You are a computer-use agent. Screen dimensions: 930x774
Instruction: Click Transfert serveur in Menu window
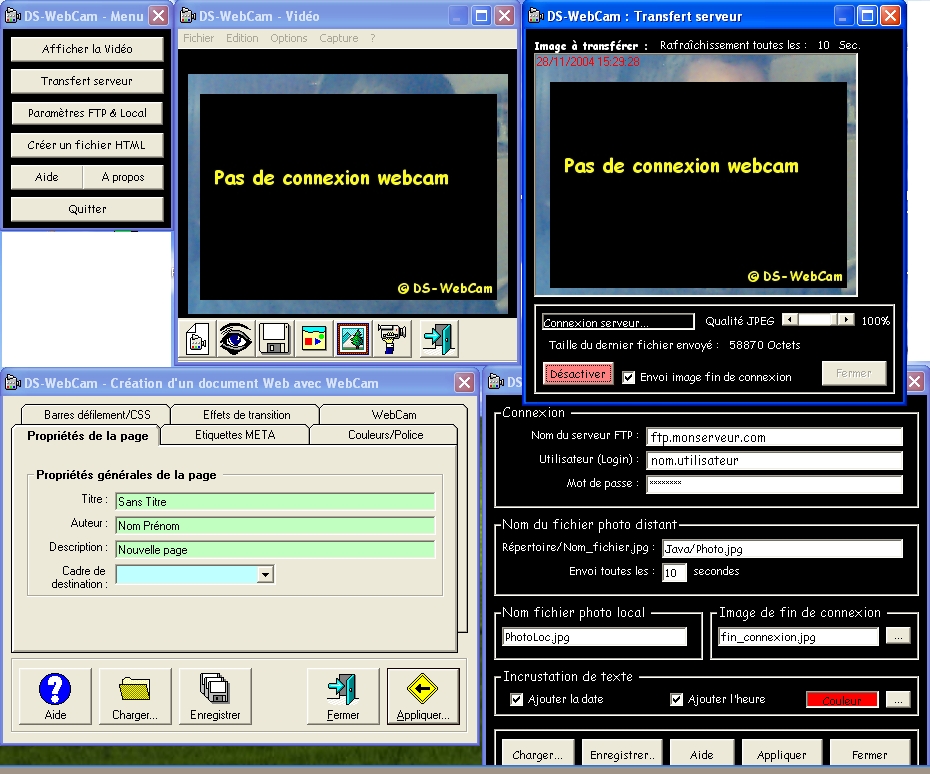[x=87, y=81]
